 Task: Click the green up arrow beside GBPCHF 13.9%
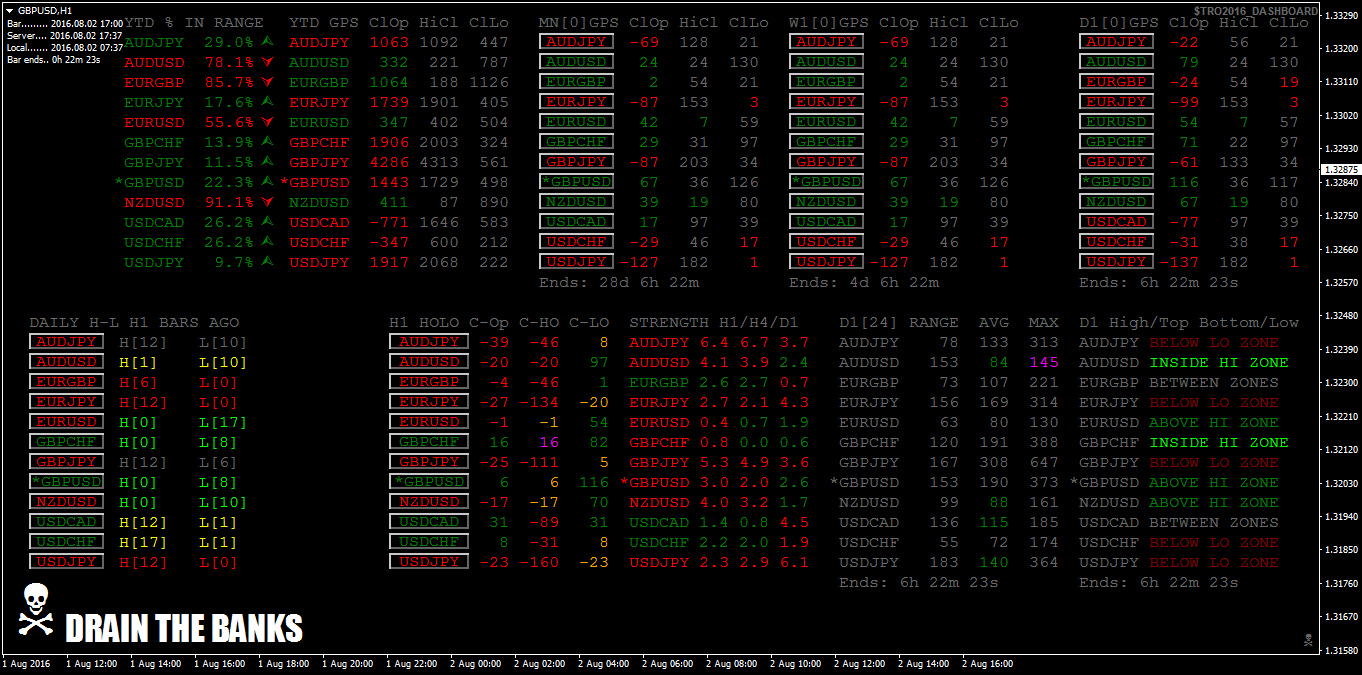click(x=267, y=142)
